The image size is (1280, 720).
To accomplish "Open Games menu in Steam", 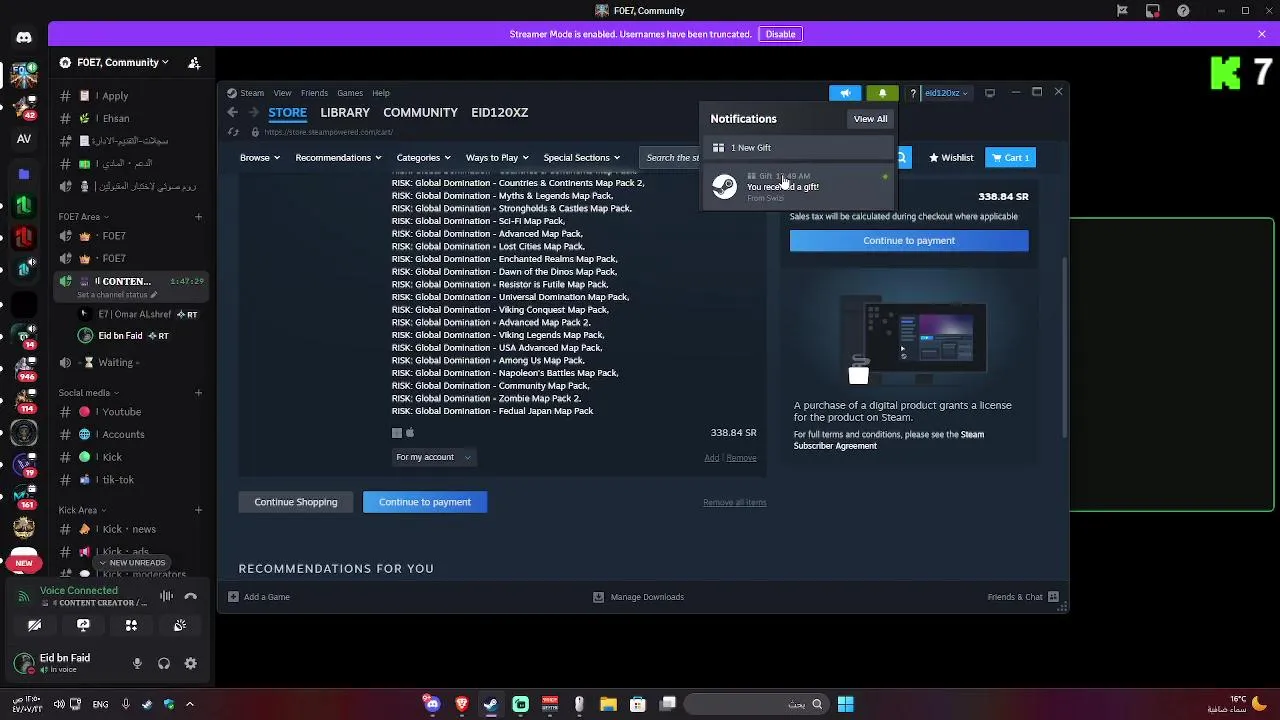I will pyautogui.click(x=349, y=93).
